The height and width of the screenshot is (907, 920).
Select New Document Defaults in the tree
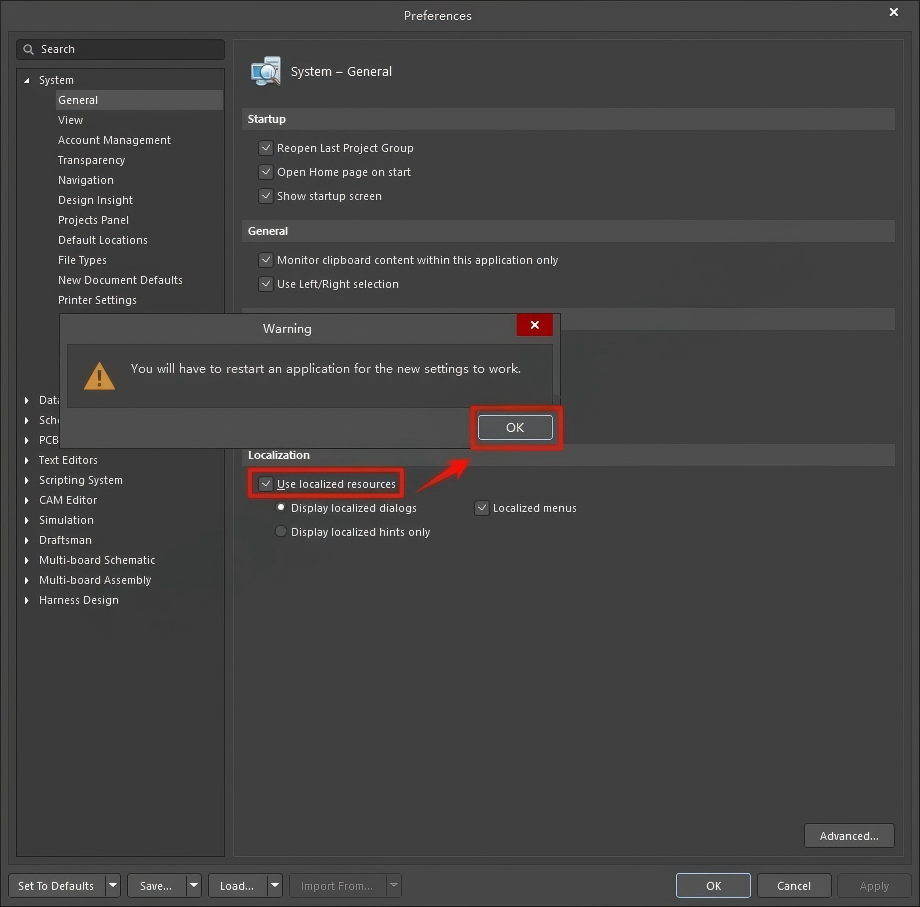coord(120,280)
